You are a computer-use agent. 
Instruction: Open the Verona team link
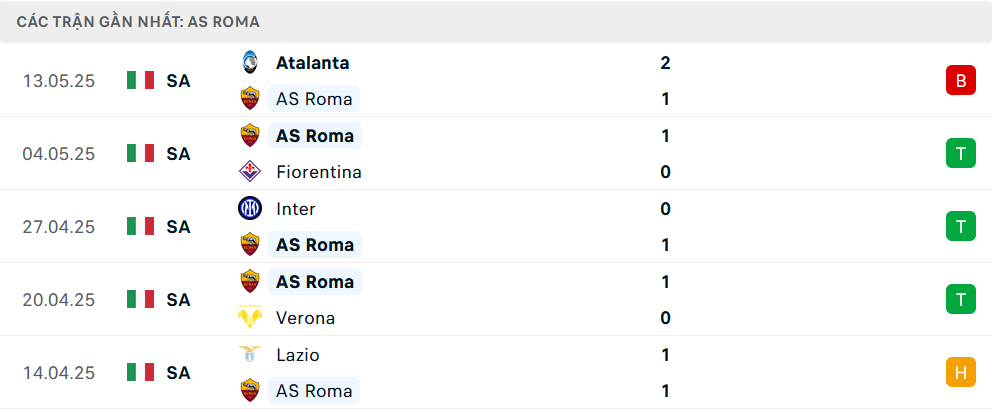(x=305, y=318)
